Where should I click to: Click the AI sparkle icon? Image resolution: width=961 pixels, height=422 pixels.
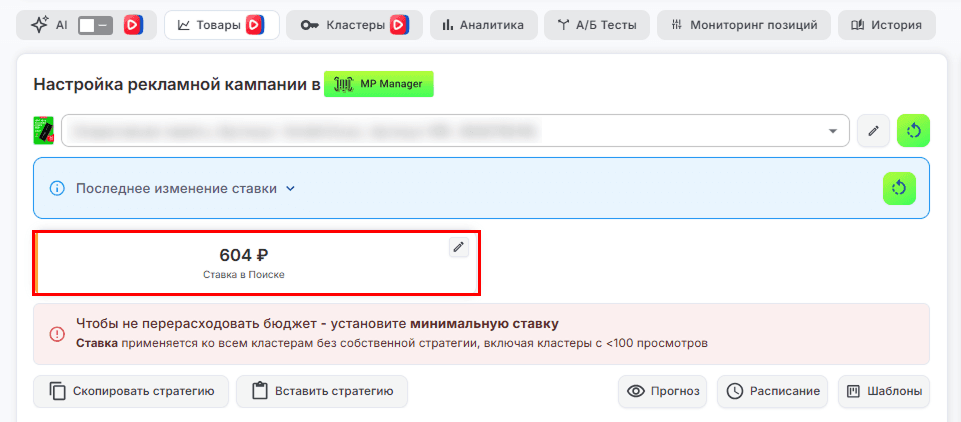tap(39, 25)
